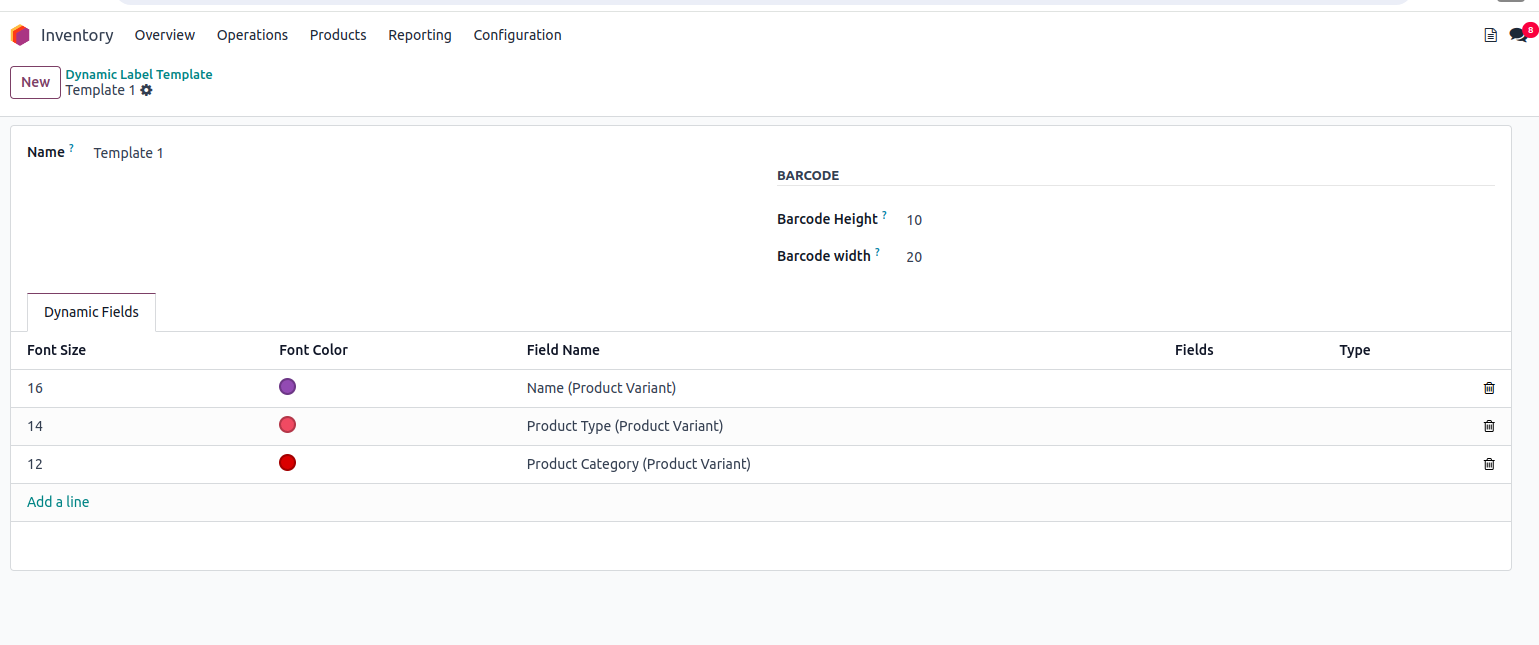Open the gear actions menu beside Template 1
The width and height of the screenshot is (1539, 645).
click(x=147, y=90)
